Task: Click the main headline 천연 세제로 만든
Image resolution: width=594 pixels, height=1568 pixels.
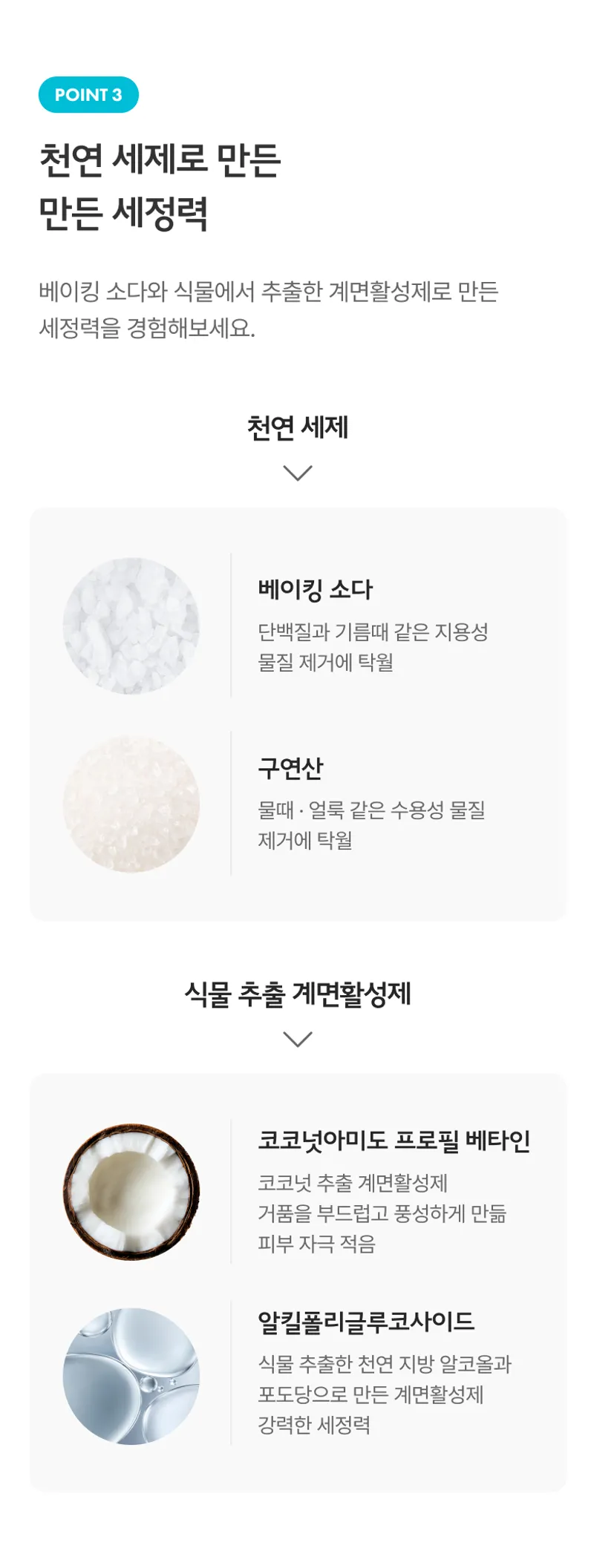Action: point(160,160)
